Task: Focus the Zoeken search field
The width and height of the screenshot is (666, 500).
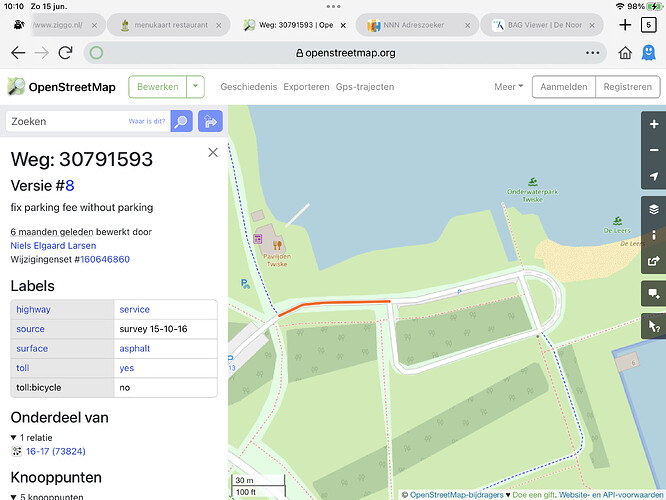Action: [x=88, y=121]
